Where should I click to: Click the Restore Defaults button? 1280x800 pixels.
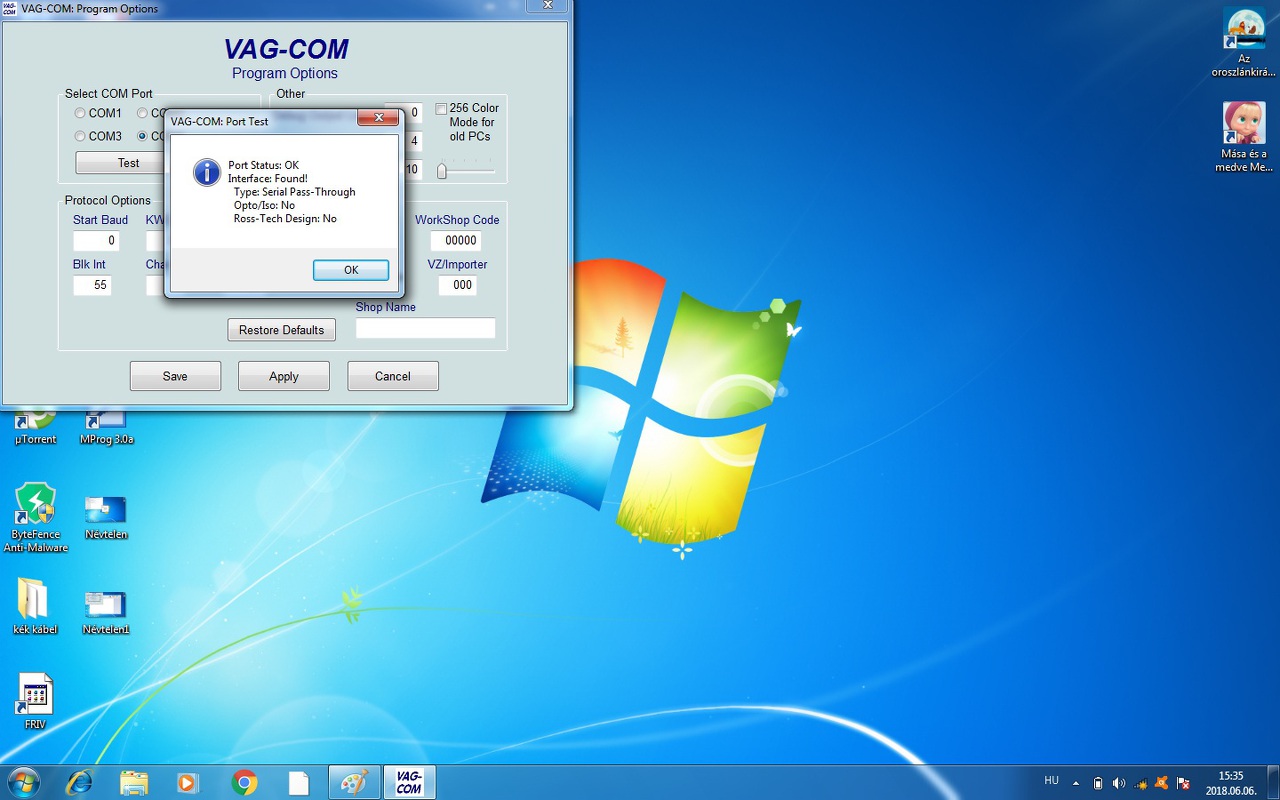coord(282,330)
